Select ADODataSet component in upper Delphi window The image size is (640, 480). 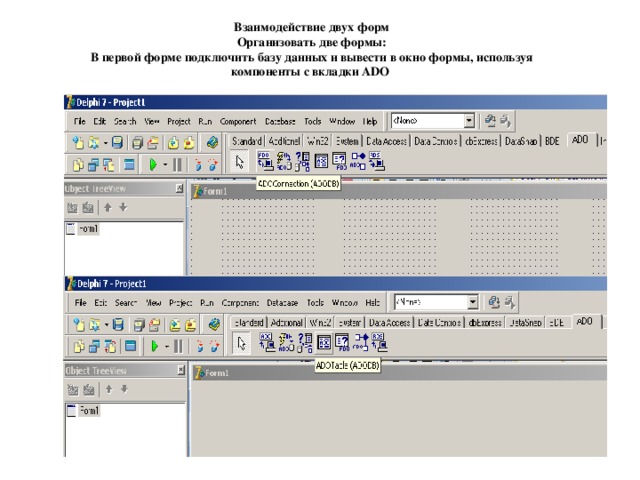[302, 161]
